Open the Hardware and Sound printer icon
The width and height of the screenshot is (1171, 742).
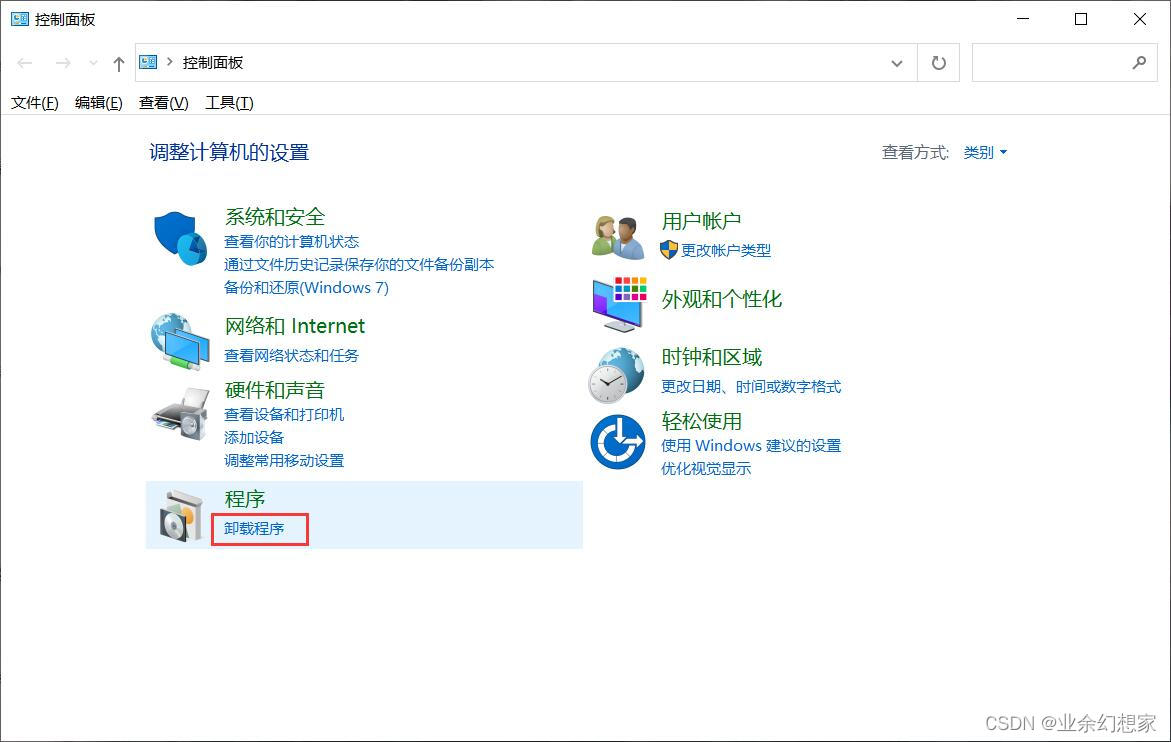pos(181,414)
